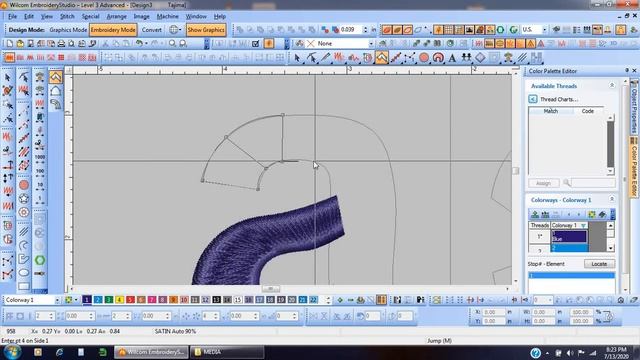640x360 pixels.
Task: Click the three diagonal lines tool
Action: [x=522, y=58]
